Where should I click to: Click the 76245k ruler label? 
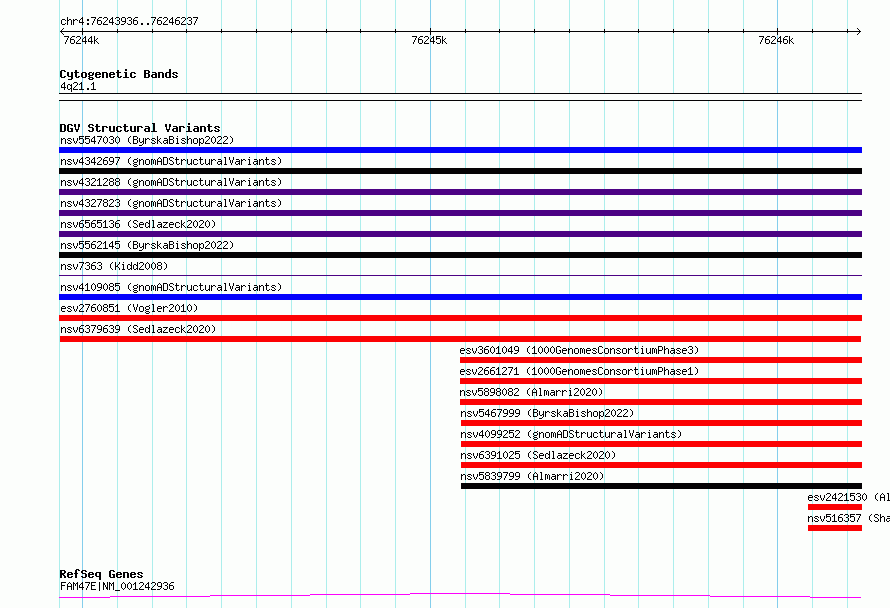(429, 40)
